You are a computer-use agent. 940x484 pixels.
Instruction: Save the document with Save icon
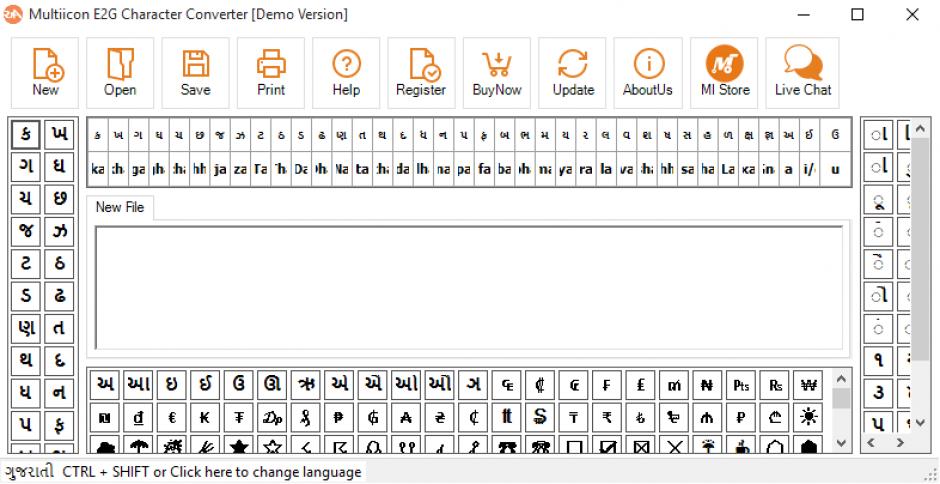[x=195, y=73]
